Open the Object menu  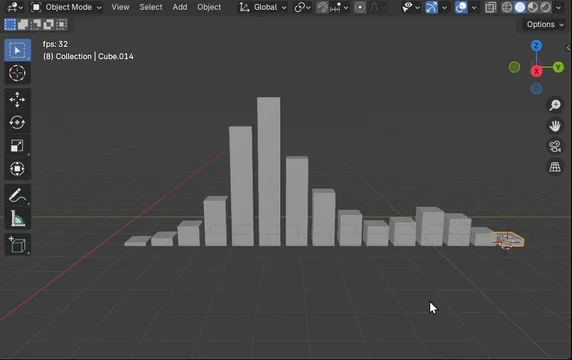(209, 7)
